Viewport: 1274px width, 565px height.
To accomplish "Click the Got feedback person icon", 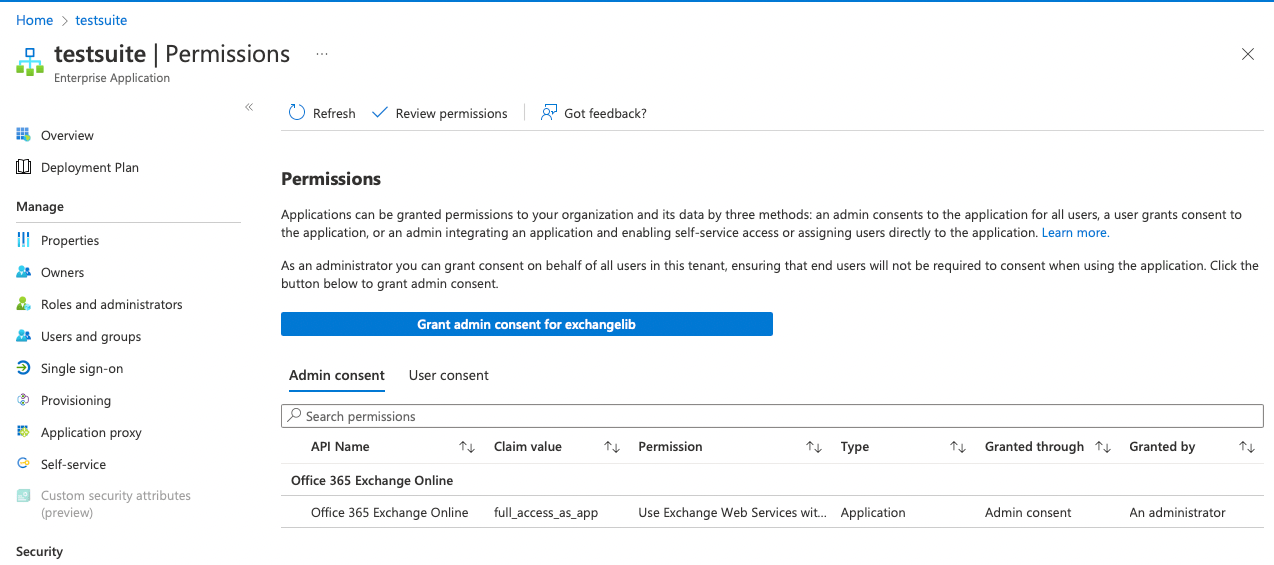I will (x=549, y=113).
